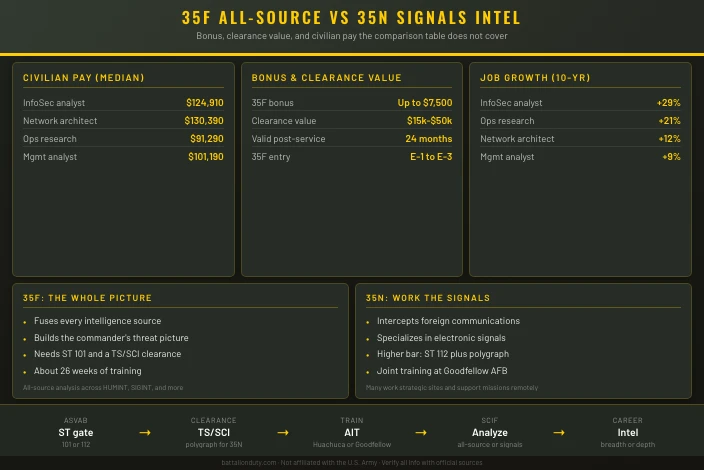Select Mgmt analyst label in Job Growth card
The width and height of the screenshot is (704, 470).
507,157
